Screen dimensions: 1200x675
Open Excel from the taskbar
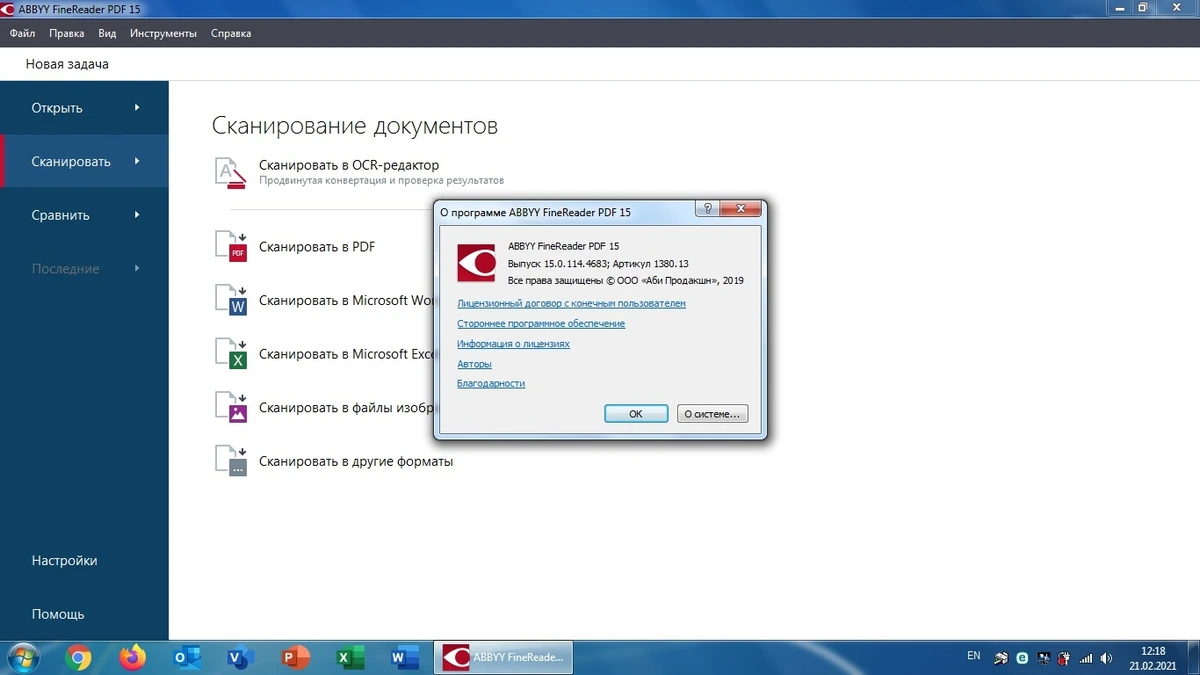coord(348,657)
